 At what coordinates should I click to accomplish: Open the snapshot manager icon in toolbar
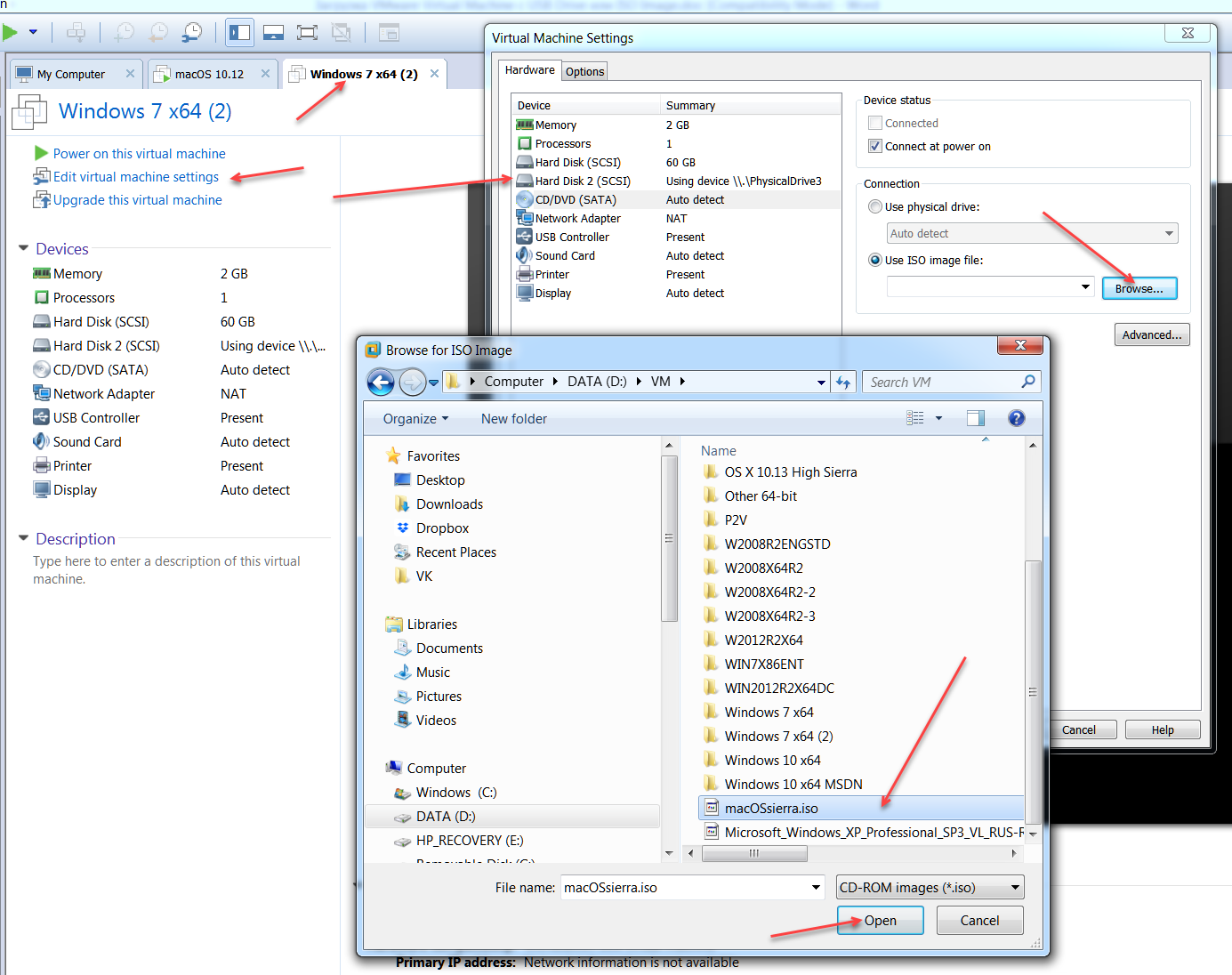tap(191, 33)
